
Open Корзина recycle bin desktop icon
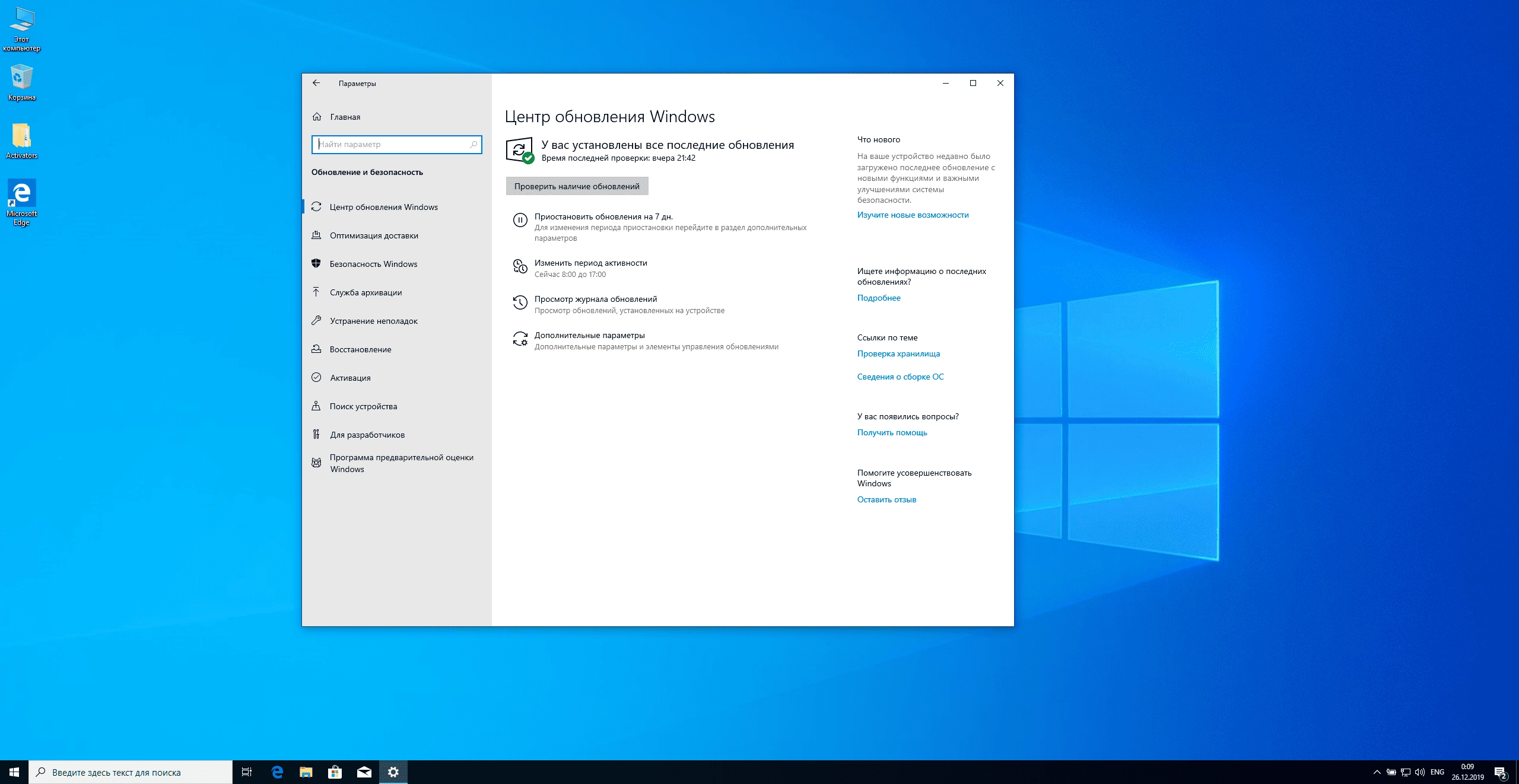click(22, 83)
